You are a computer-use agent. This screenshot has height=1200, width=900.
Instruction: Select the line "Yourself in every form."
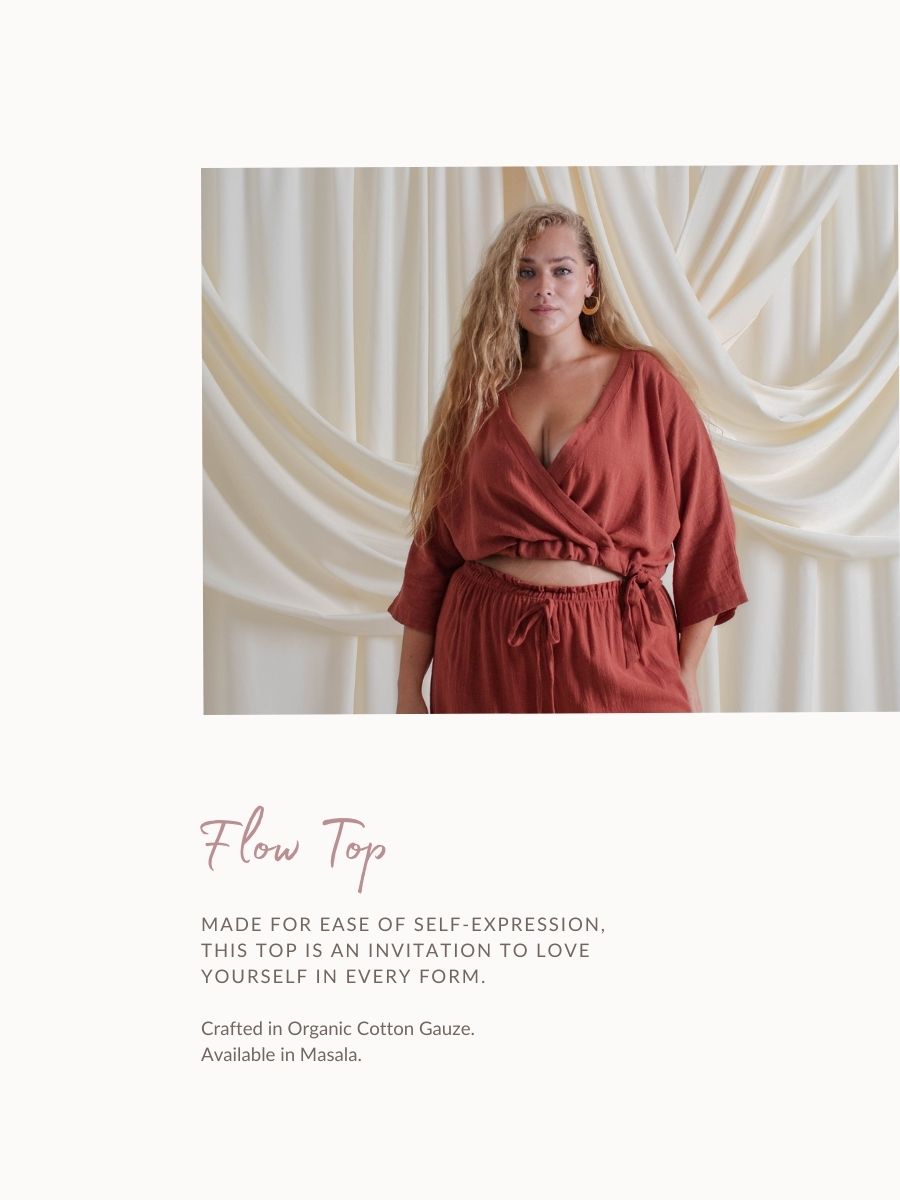[343, 976]
